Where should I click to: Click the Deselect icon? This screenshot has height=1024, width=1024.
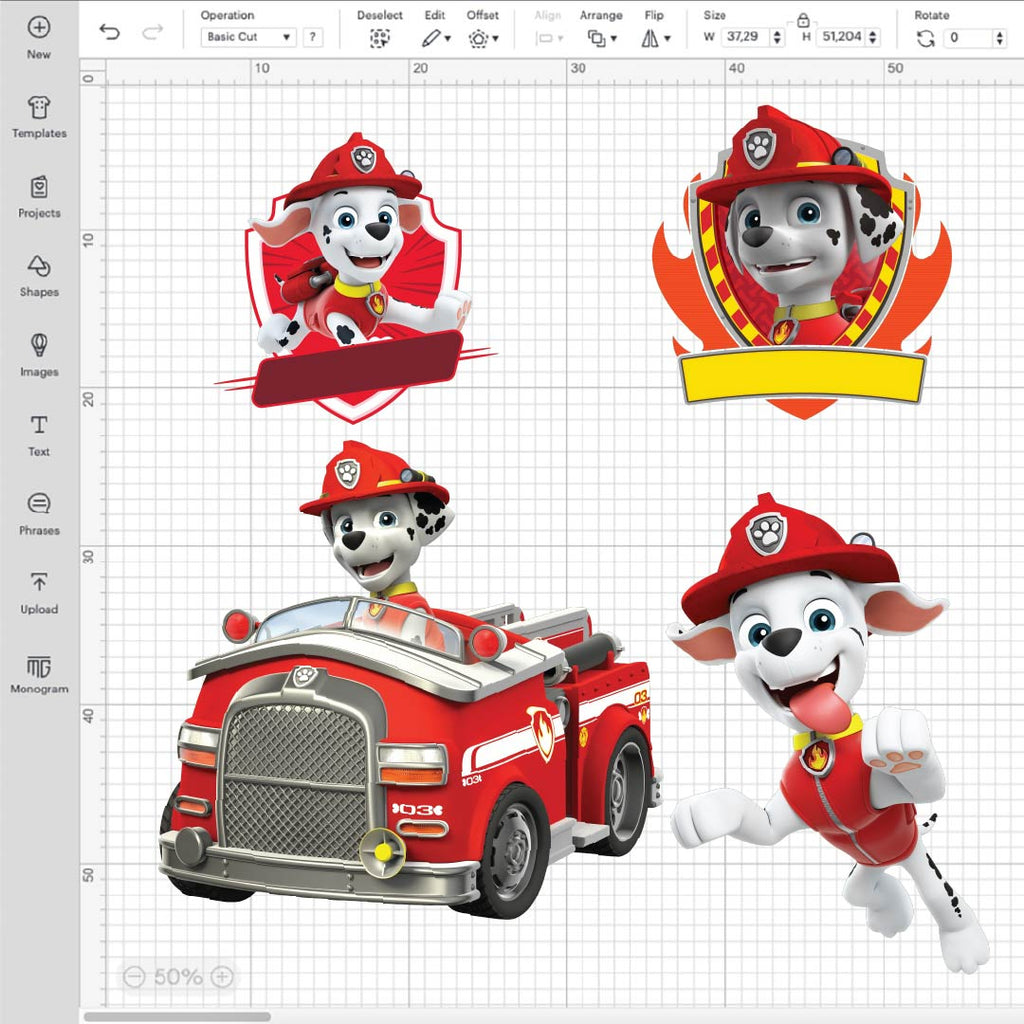tap(379, 38)
